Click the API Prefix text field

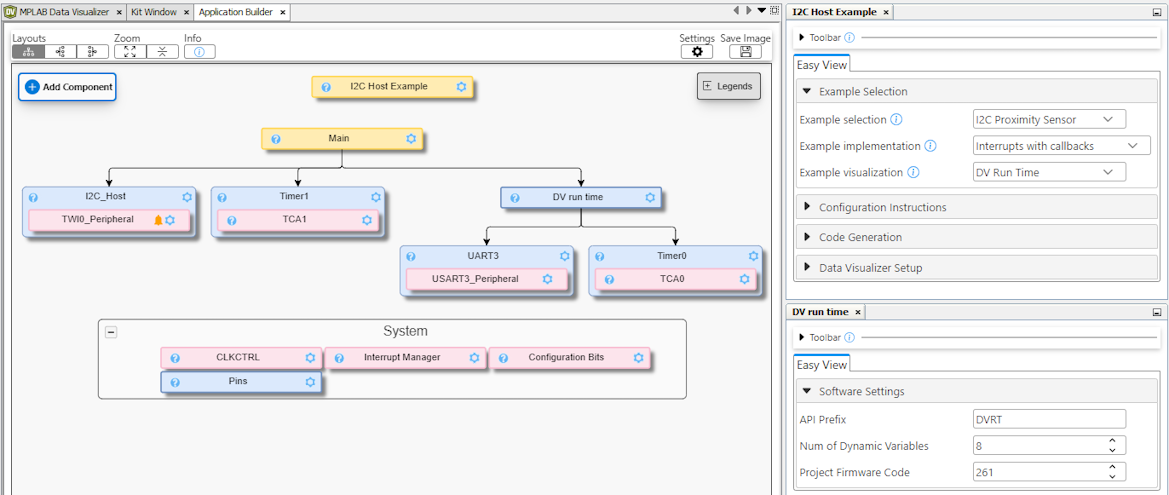1048,420
